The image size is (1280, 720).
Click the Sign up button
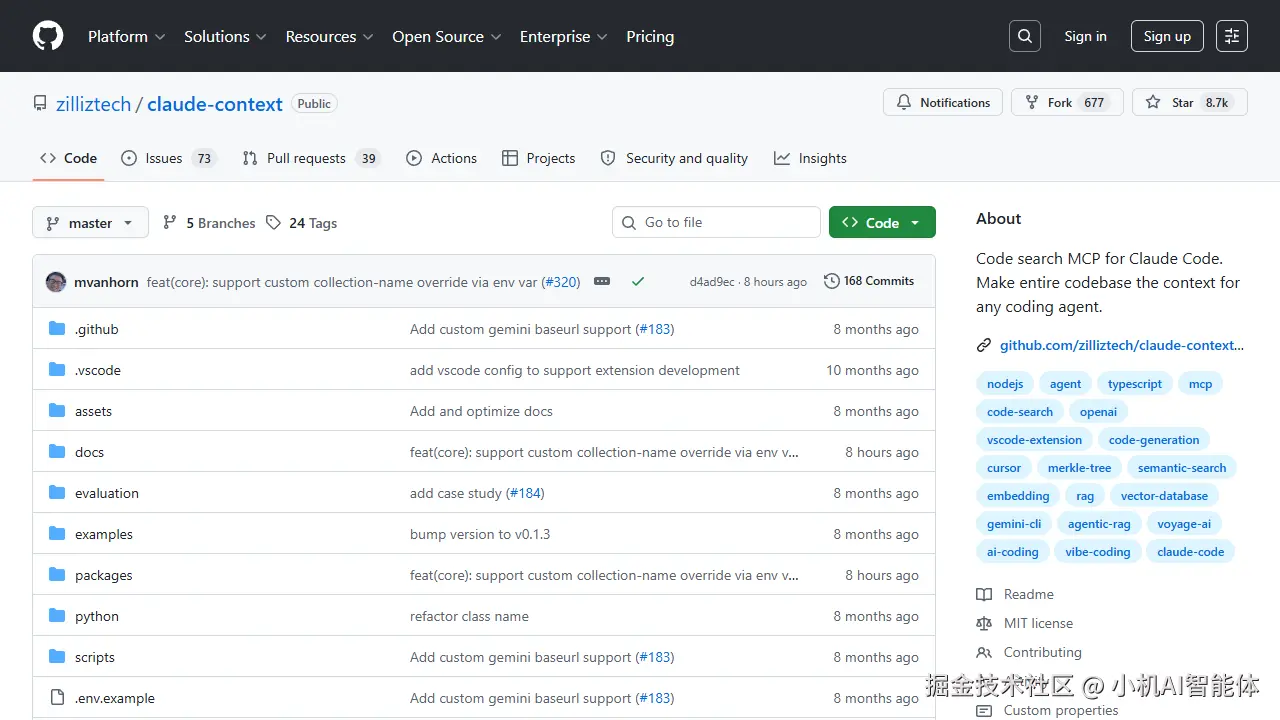coord(1167,36)
